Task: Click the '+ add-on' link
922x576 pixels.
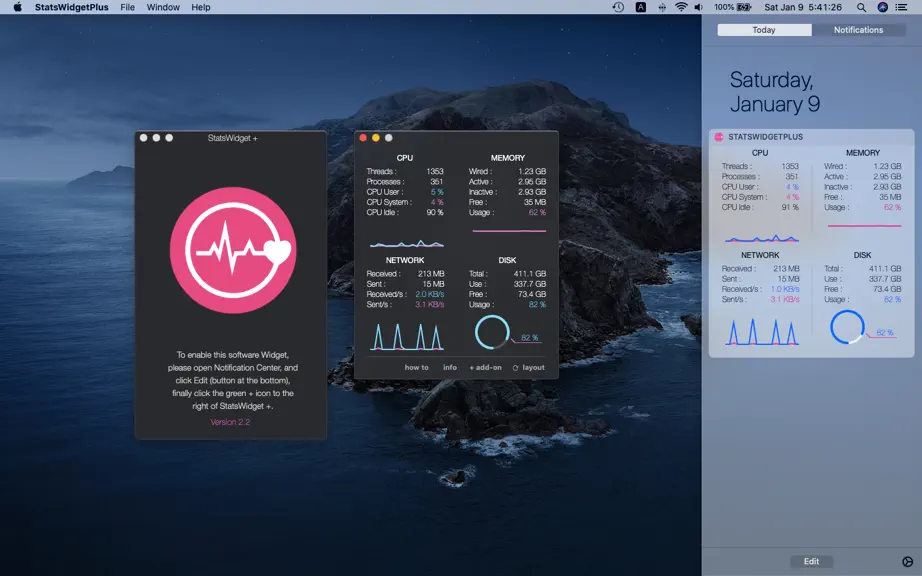Action: coord(485,367)
